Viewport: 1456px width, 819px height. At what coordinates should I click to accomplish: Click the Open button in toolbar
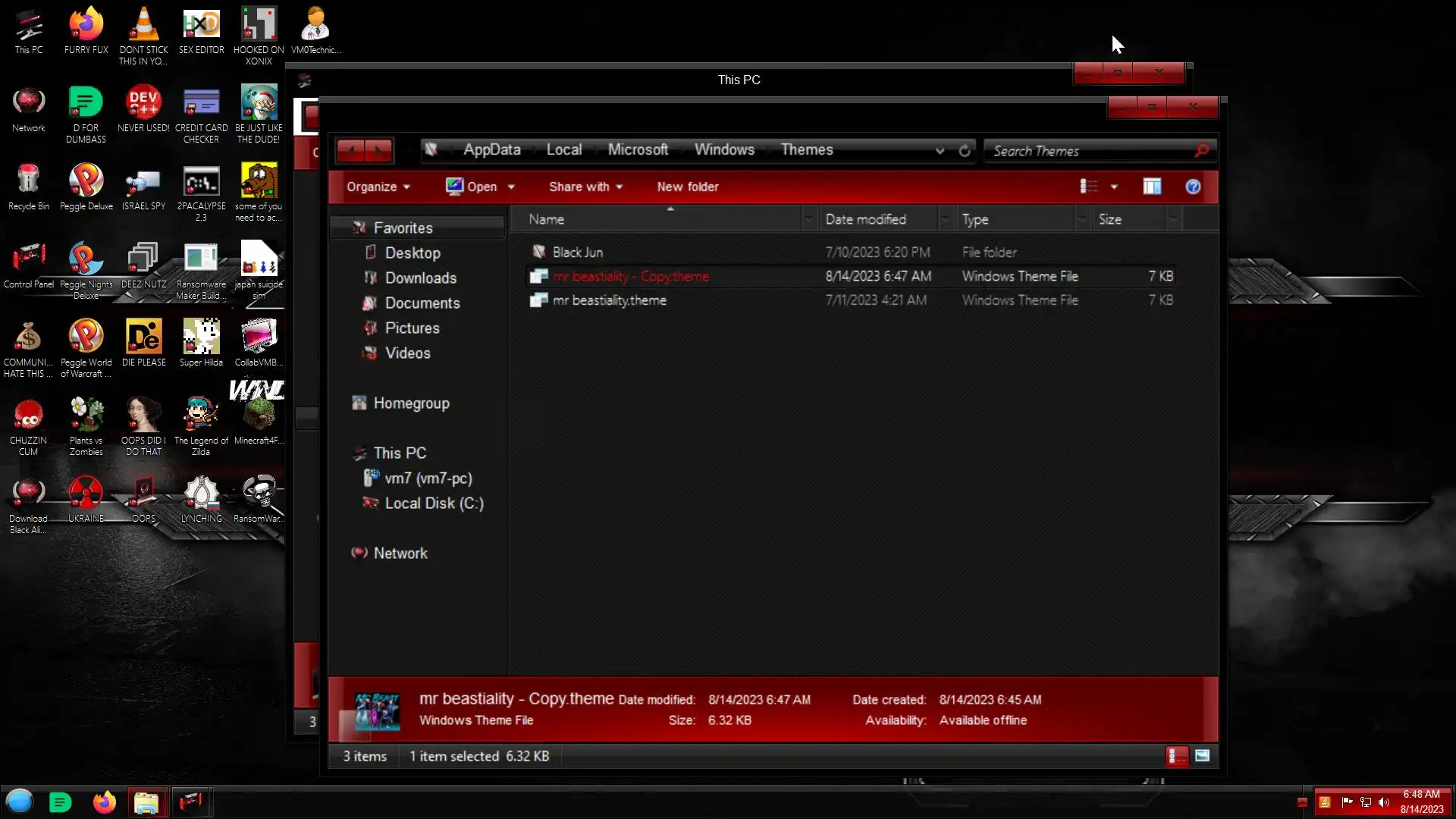[472, 187]
